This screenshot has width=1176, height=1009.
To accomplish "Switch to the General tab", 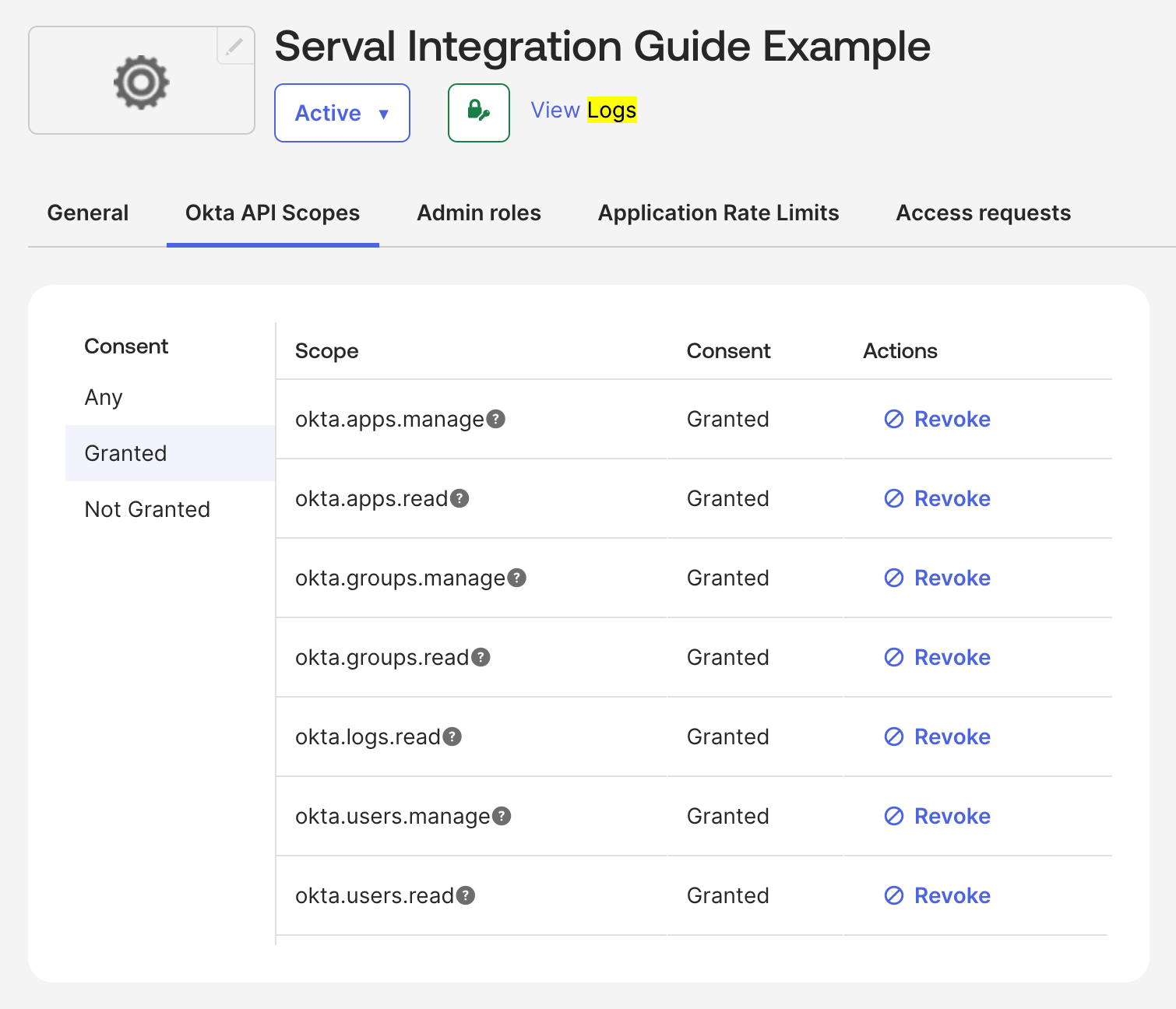I will pos(88,213).
